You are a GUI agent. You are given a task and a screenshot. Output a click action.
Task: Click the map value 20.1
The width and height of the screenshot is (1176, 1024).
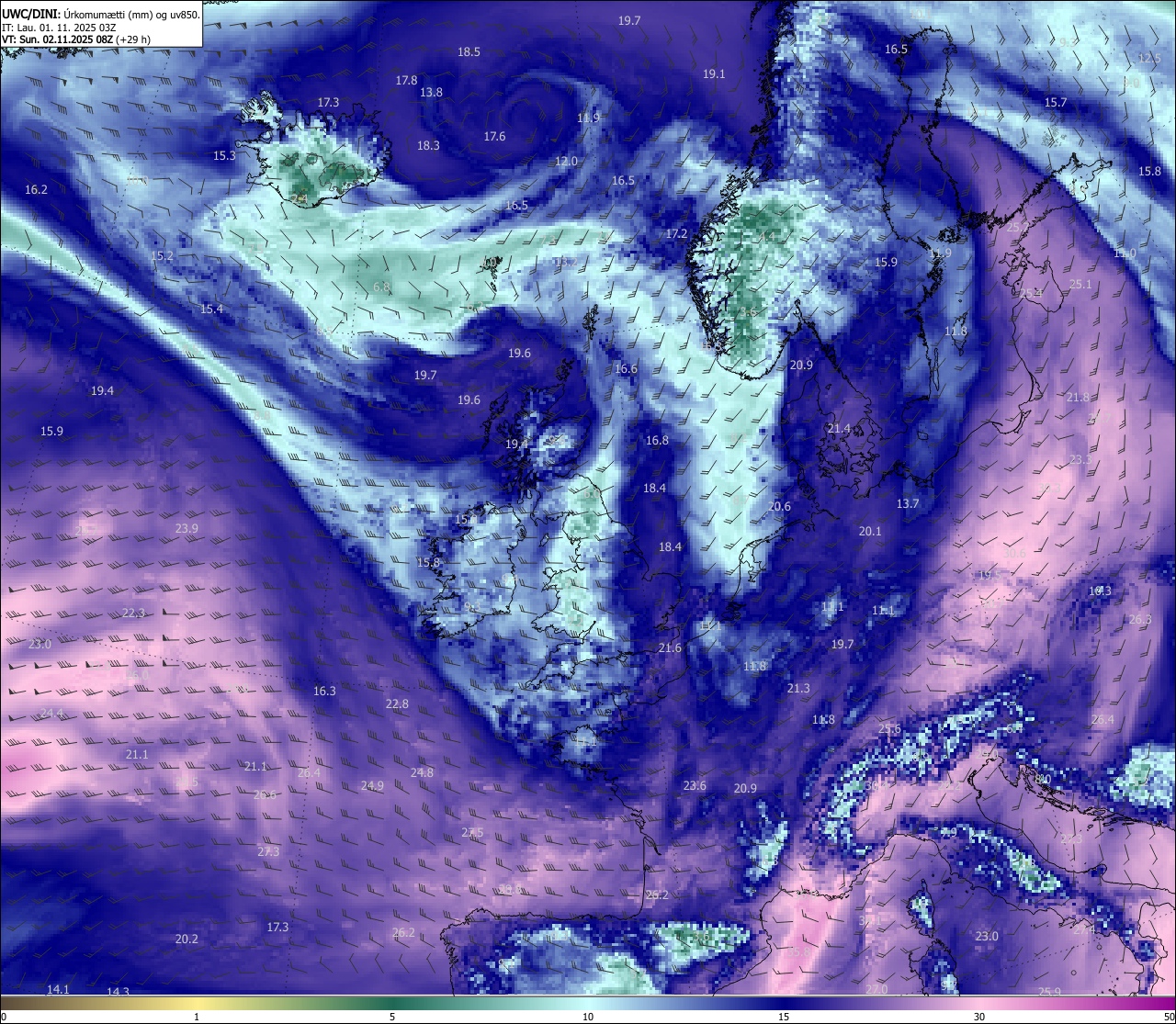pos(870,532)
